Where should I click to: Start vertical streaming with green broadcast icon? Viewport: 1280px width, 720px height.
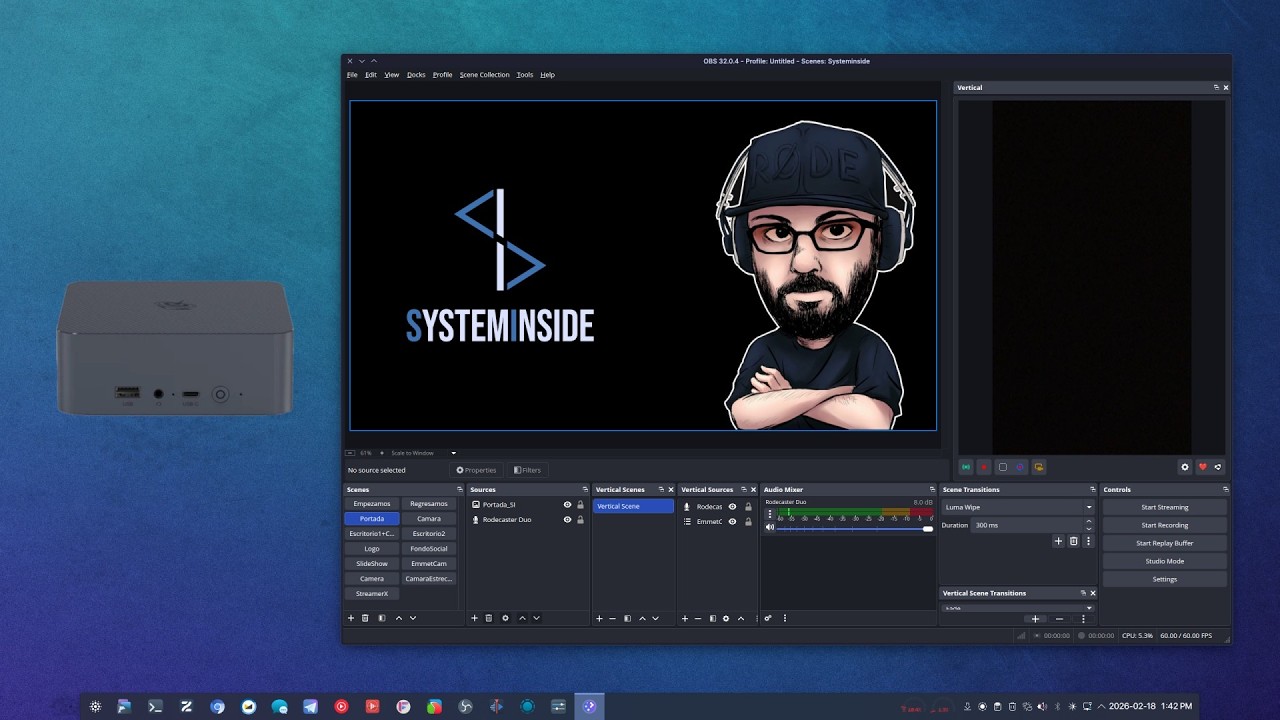coord(966,467)
